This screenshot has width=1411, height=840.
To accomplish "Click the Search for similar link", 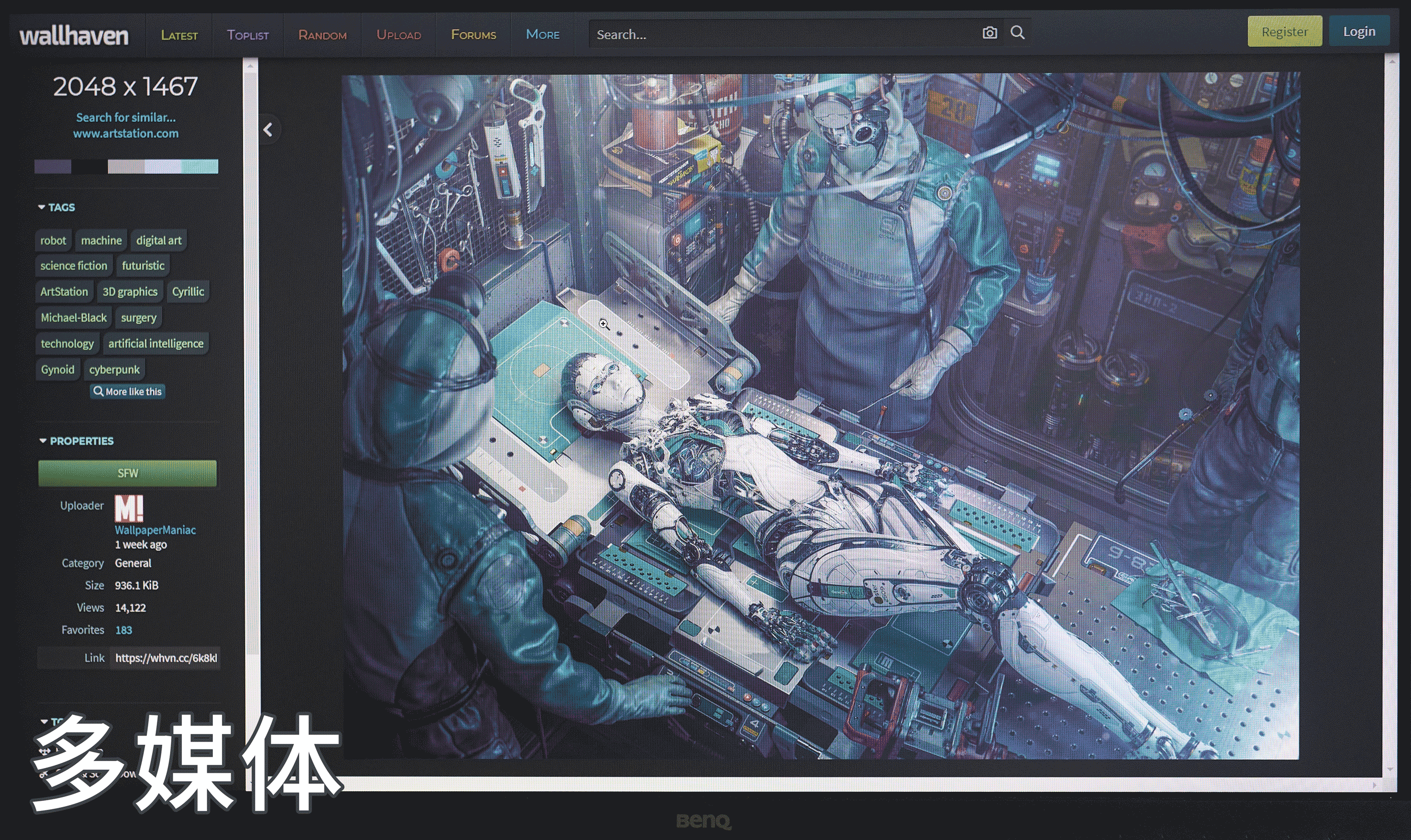I will [126, 118].
